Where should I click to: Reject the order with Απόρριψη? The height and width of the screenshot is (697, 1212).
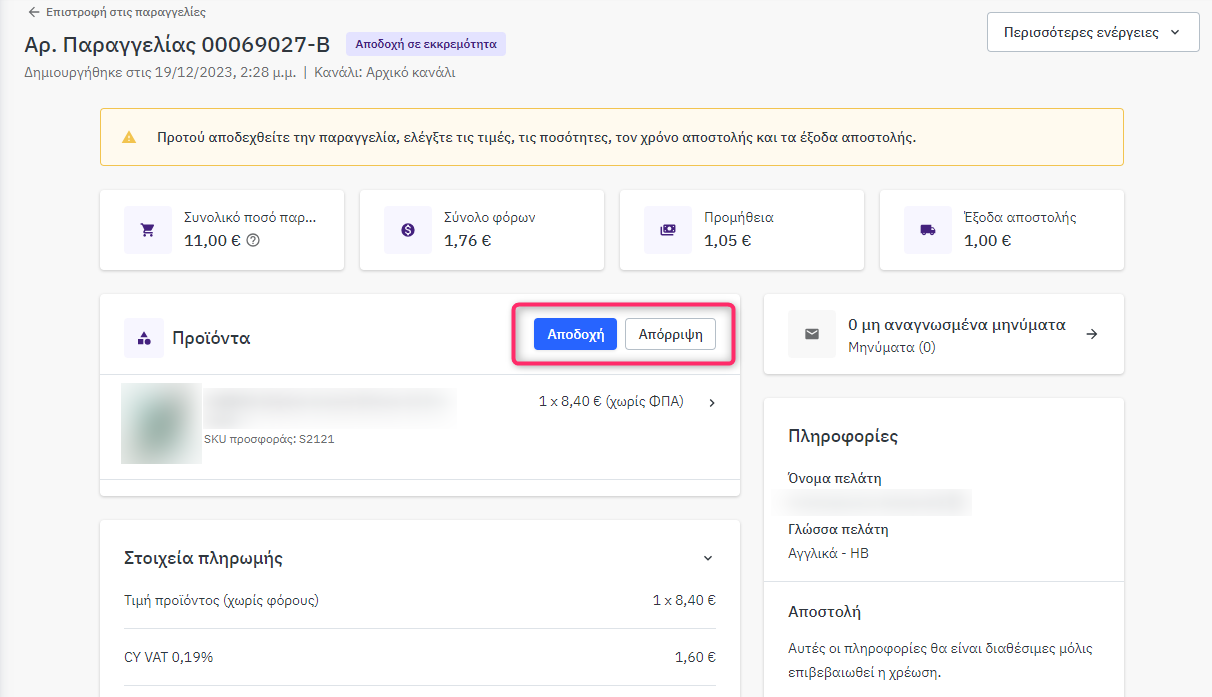point(671,334)
